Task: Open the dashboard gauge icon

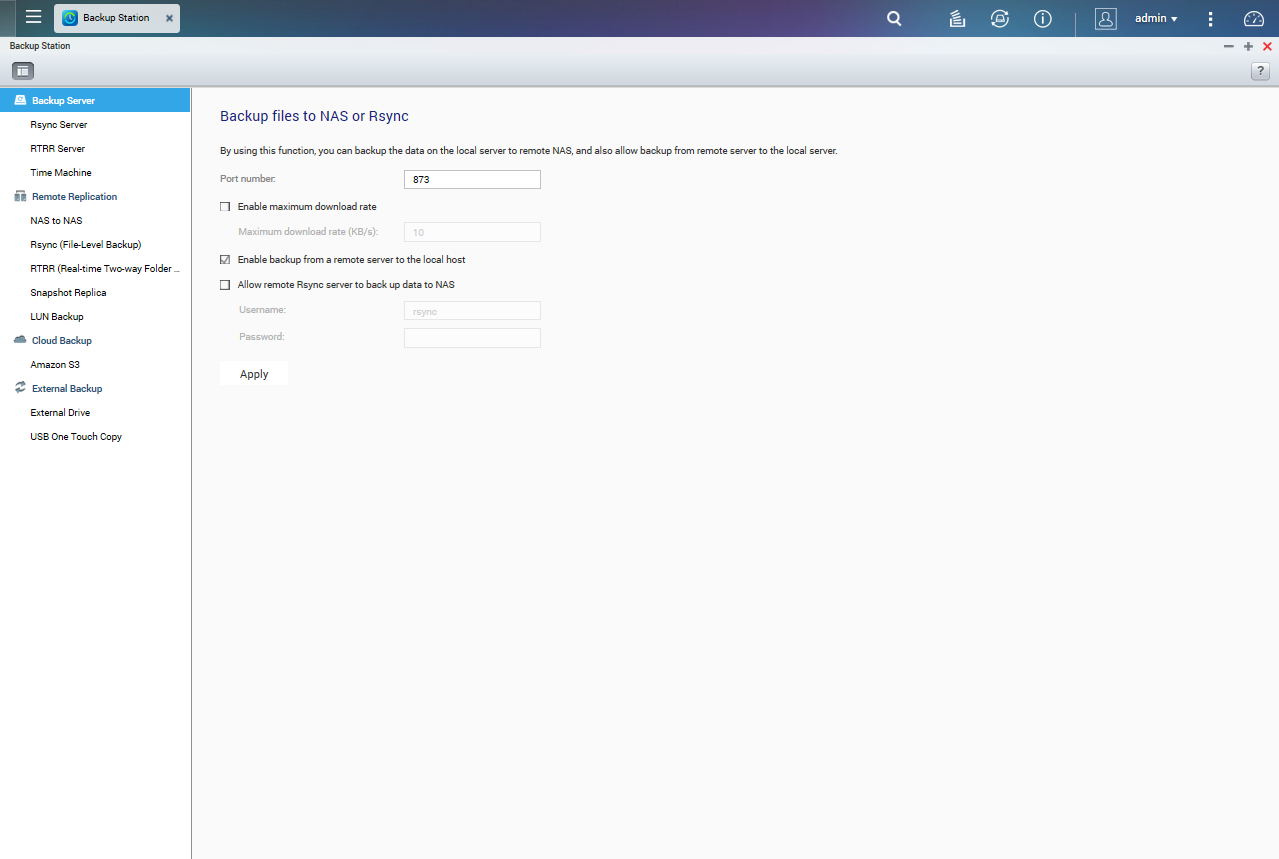Action: pos(1254,18)
